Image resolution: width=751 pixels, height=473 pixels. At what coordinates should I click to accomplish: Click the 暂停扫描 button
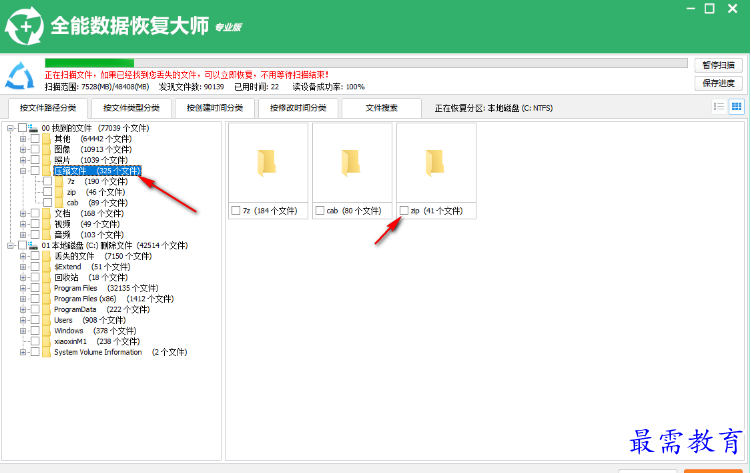(x=718, y=65)
